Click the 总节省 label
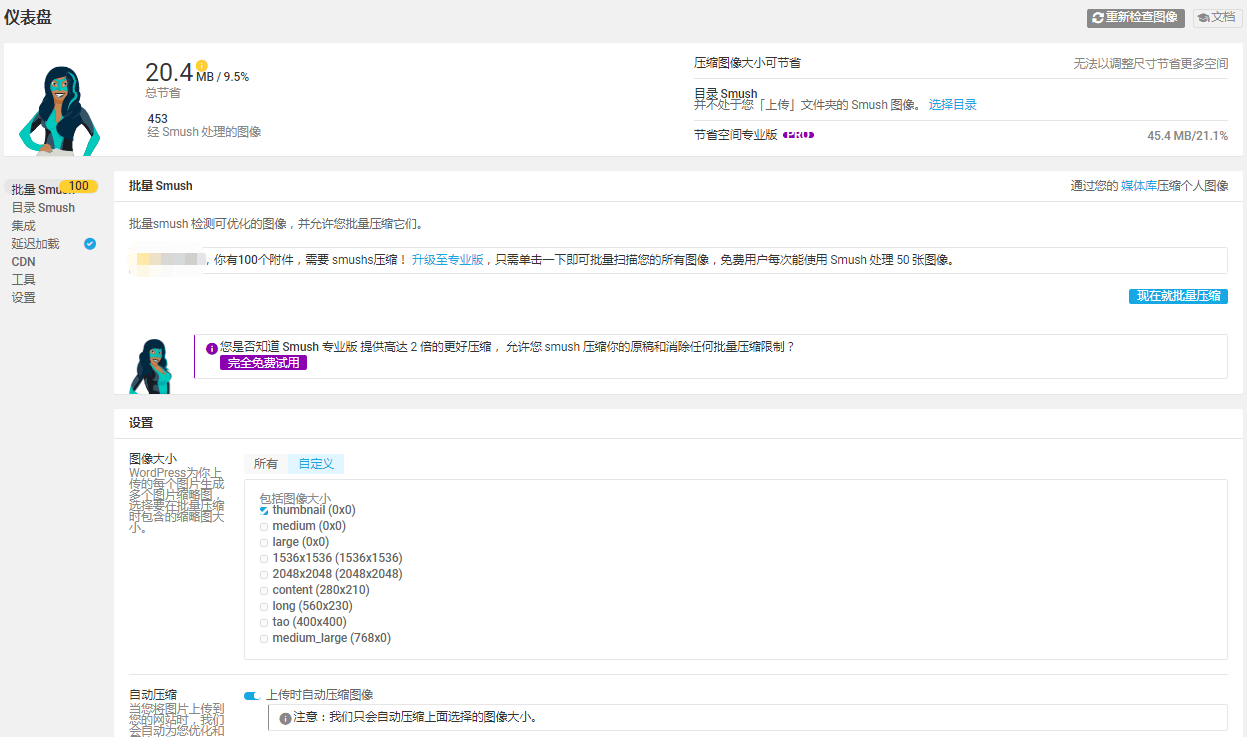The width and height of the screenshot is (1247, 737). click(163, 93)
